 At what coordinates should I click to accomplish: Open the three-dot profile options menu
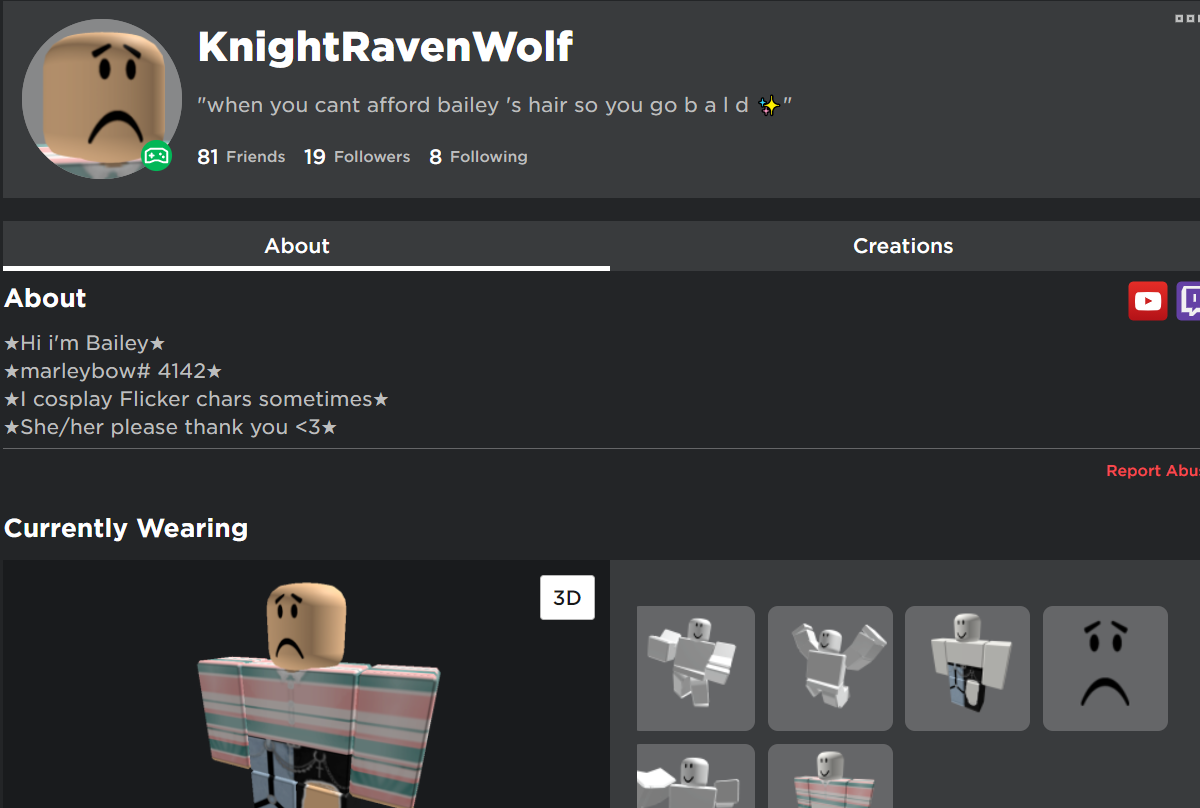coord(1187,18)
